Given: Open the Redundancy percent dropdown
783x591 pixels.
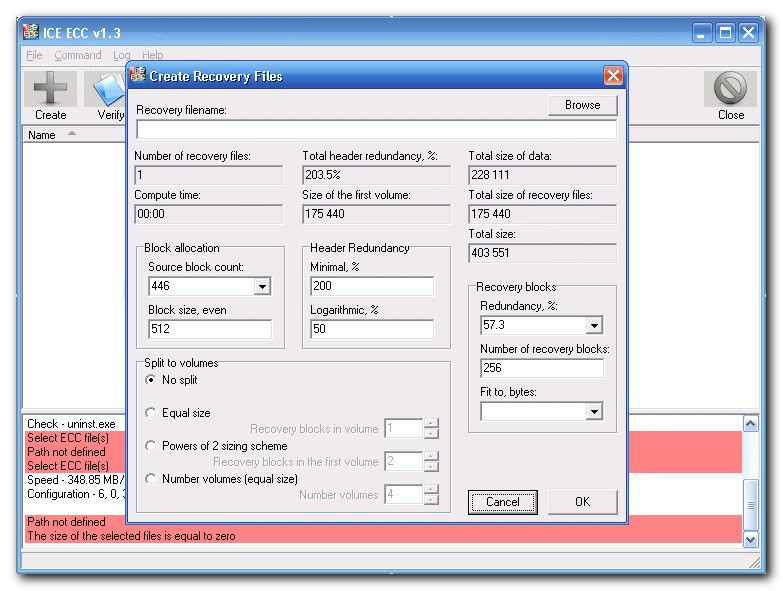Looking at the screenshot, I should coord(594,325).
